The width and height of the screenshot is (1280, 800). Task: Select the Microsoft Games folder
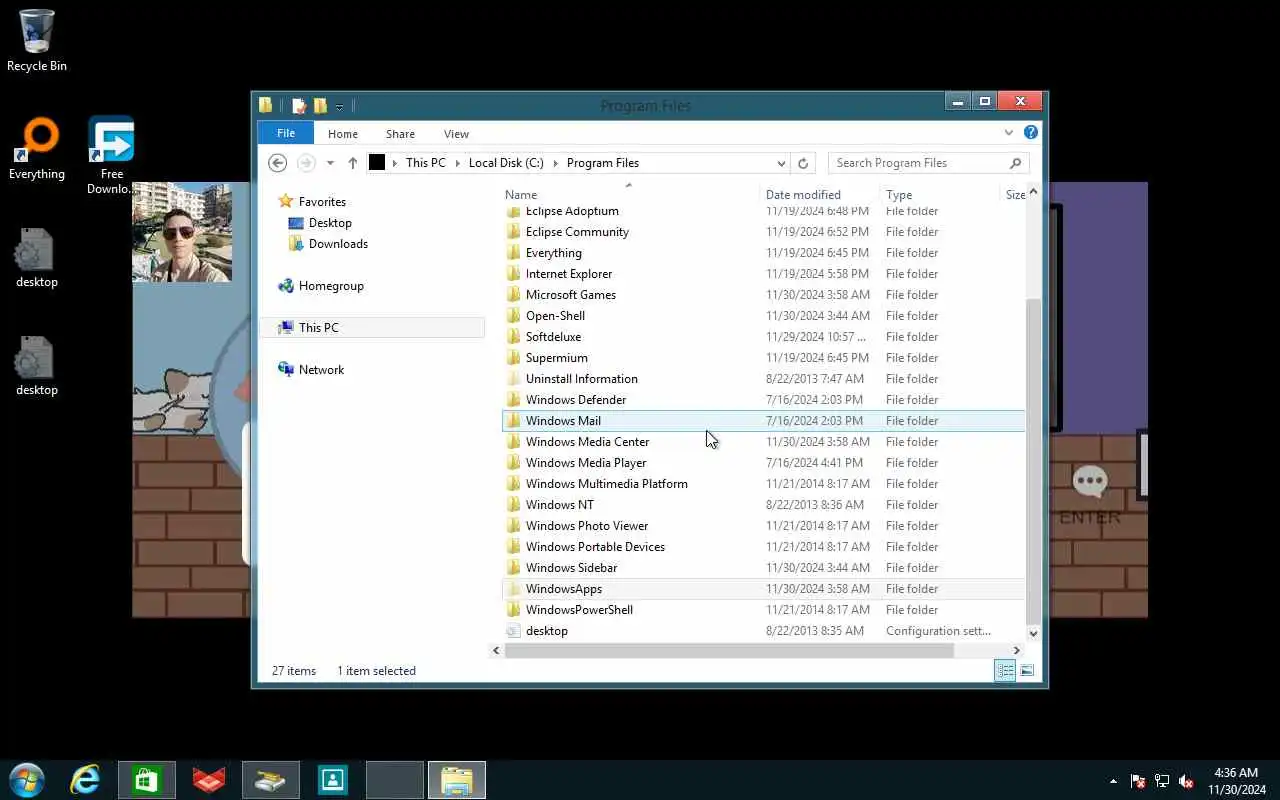570,295
